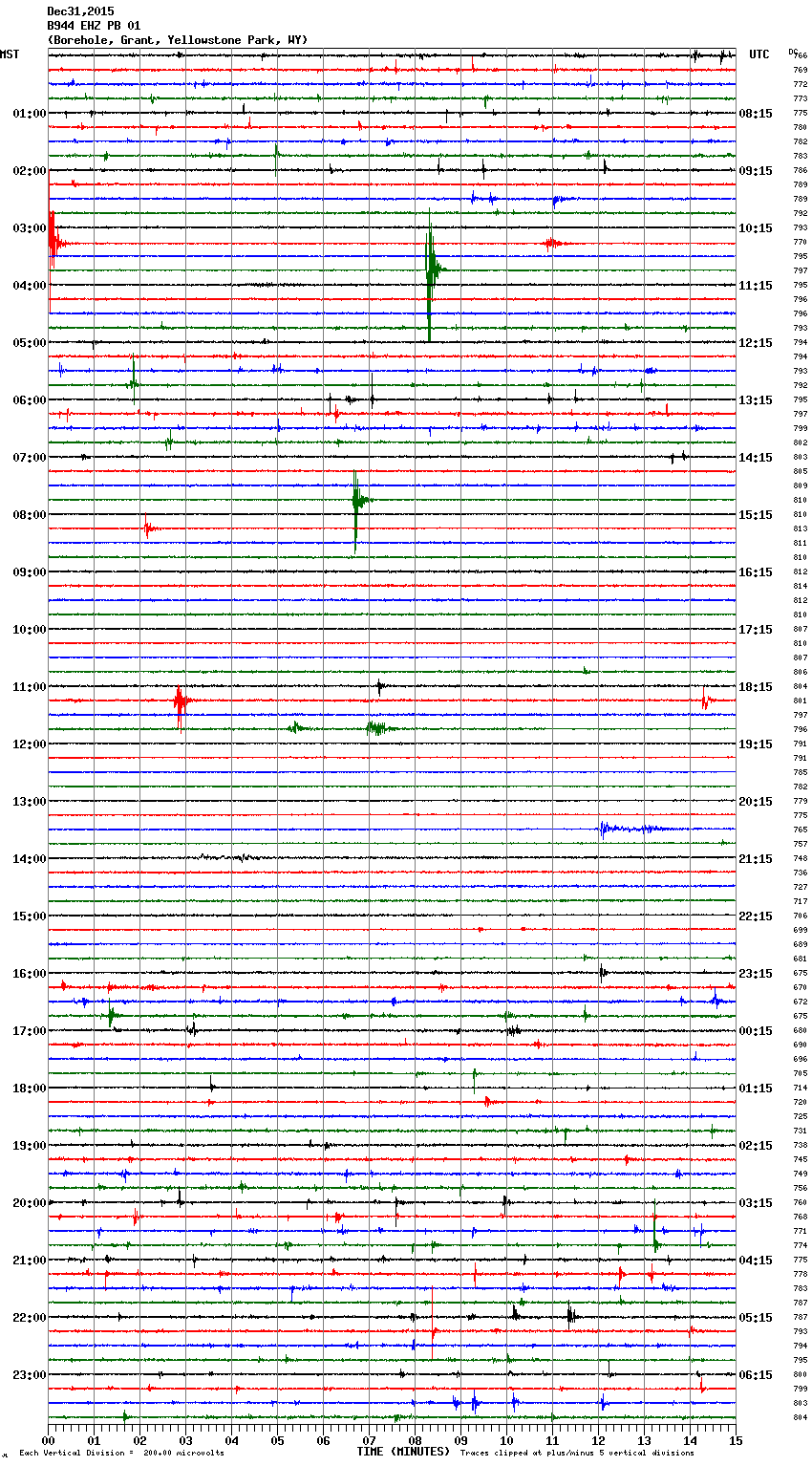
Task: Click the 'Each Vertical Division = 200.00 microvolts' note
Action: [121, 1453]
